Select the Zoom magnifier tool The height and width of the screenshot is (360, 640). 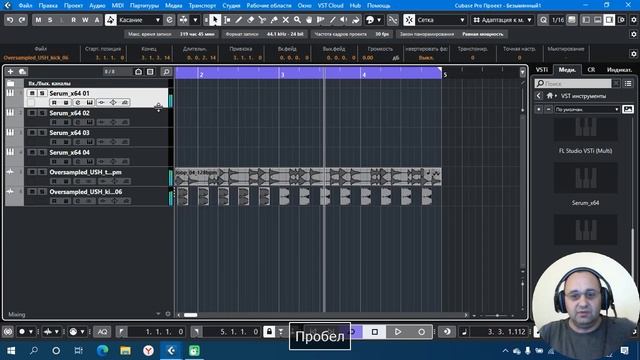[x=297, y=20]
